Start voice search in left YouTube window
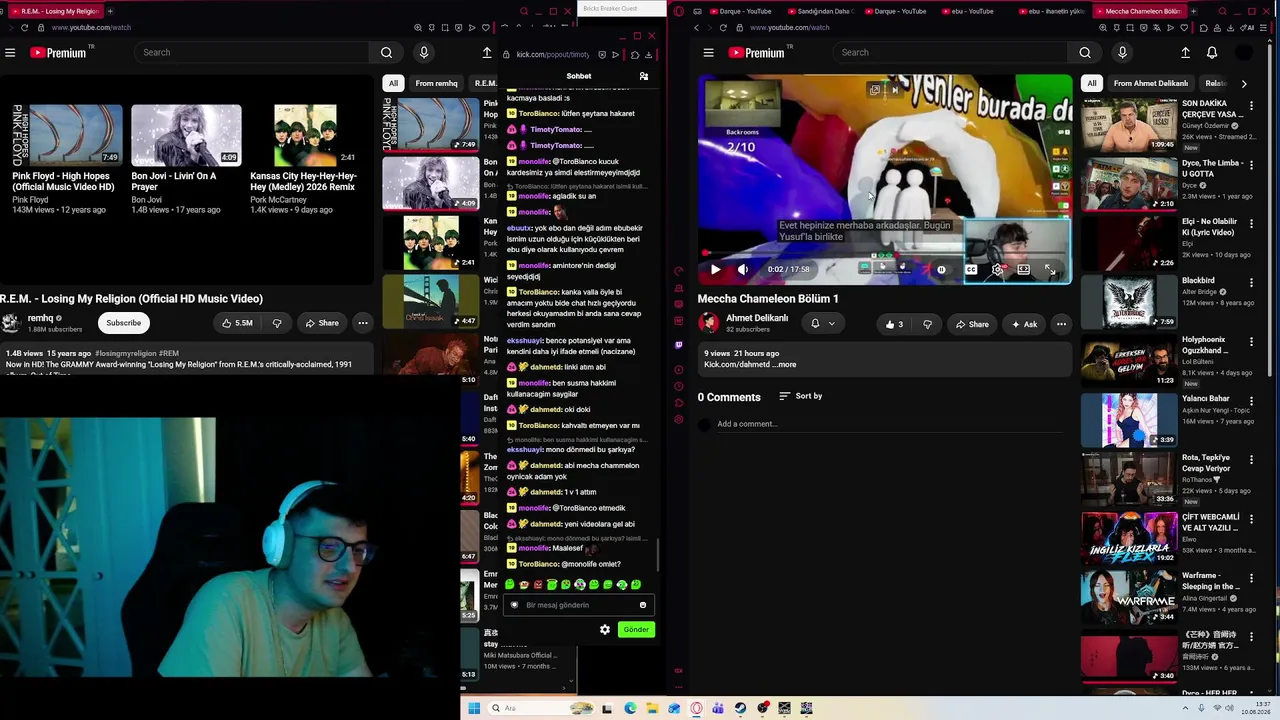This screenshot has width=1280, height=720. coord(424,52)
